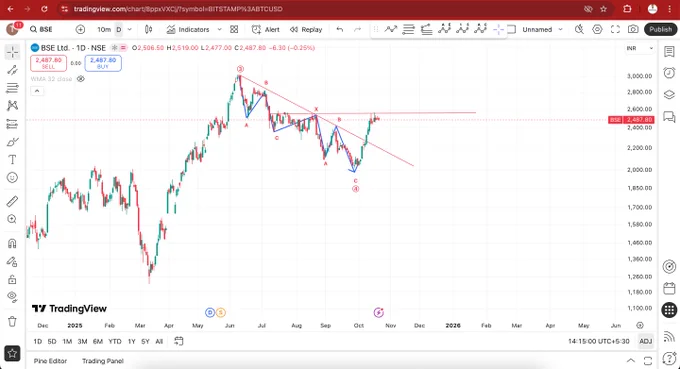Empty drawings with the trash icon

coord(12,321)
